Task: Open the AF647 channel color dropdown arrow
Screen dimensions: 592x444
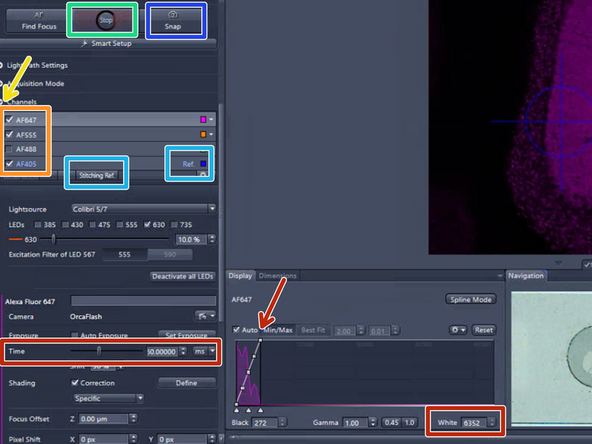Action: pyautogui.click(x=211, y=120)
